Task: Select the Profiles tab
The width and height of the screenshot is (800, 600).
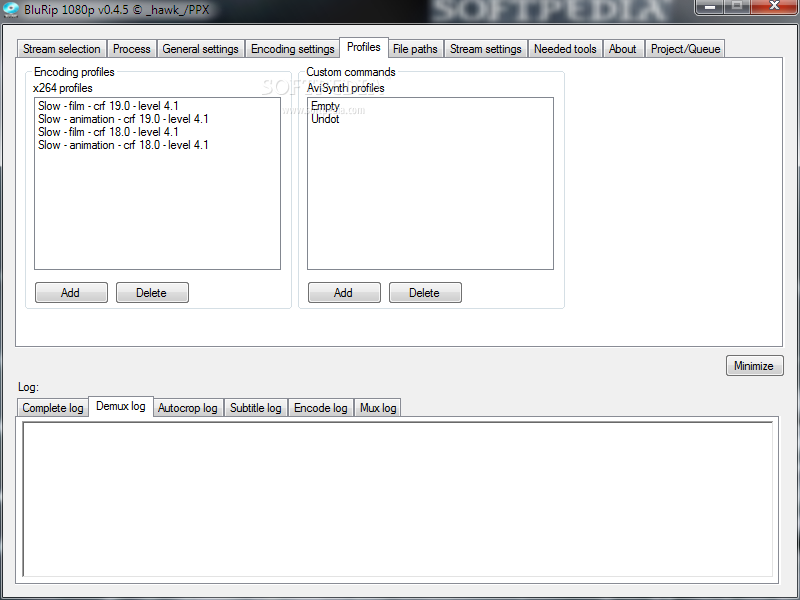Action: 364,47
